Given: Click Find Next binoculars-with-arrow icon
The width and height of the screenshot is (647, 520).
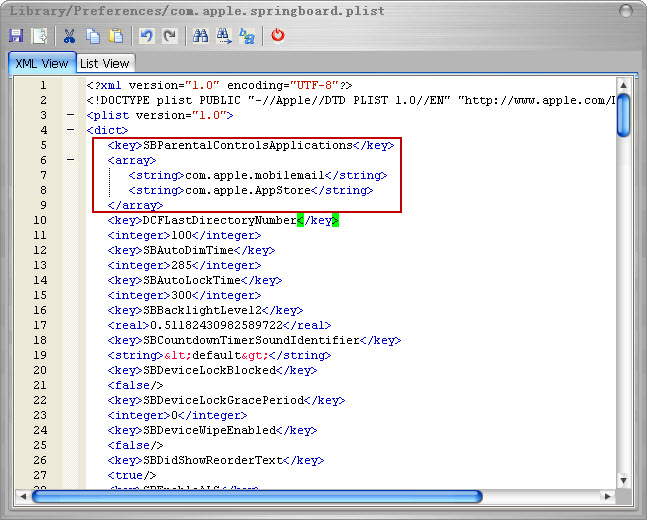Looking at the screenshot, I should coord(224,36).
